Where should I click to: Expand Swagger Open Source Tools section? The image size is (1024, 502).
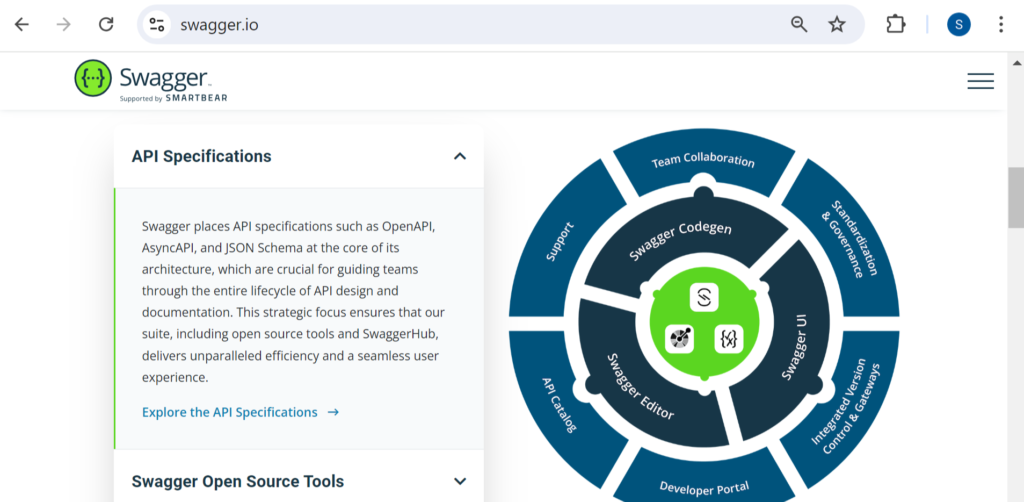click(x=460, y=481)
